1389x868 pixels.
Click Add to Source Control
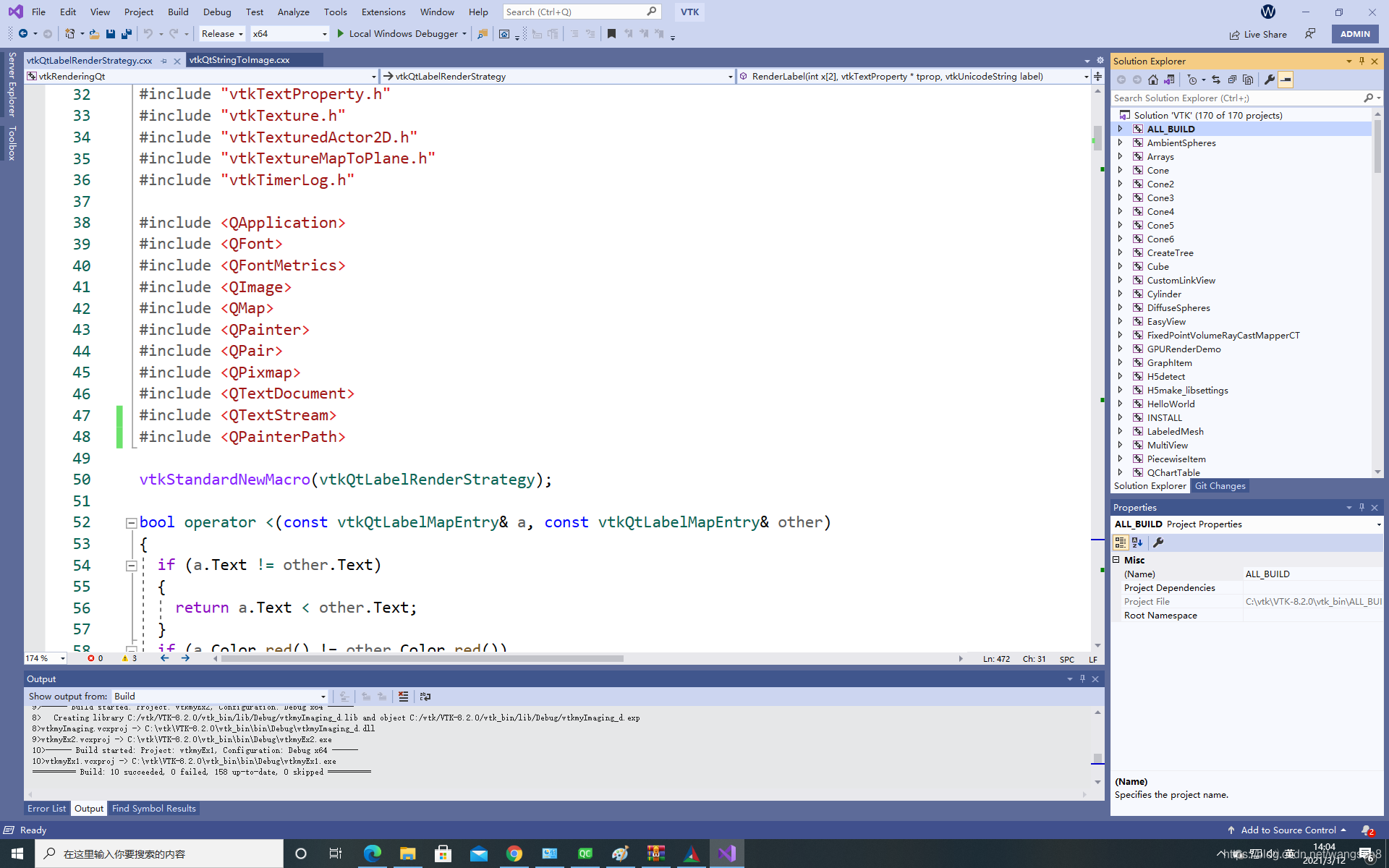(x=1288, y=830)
